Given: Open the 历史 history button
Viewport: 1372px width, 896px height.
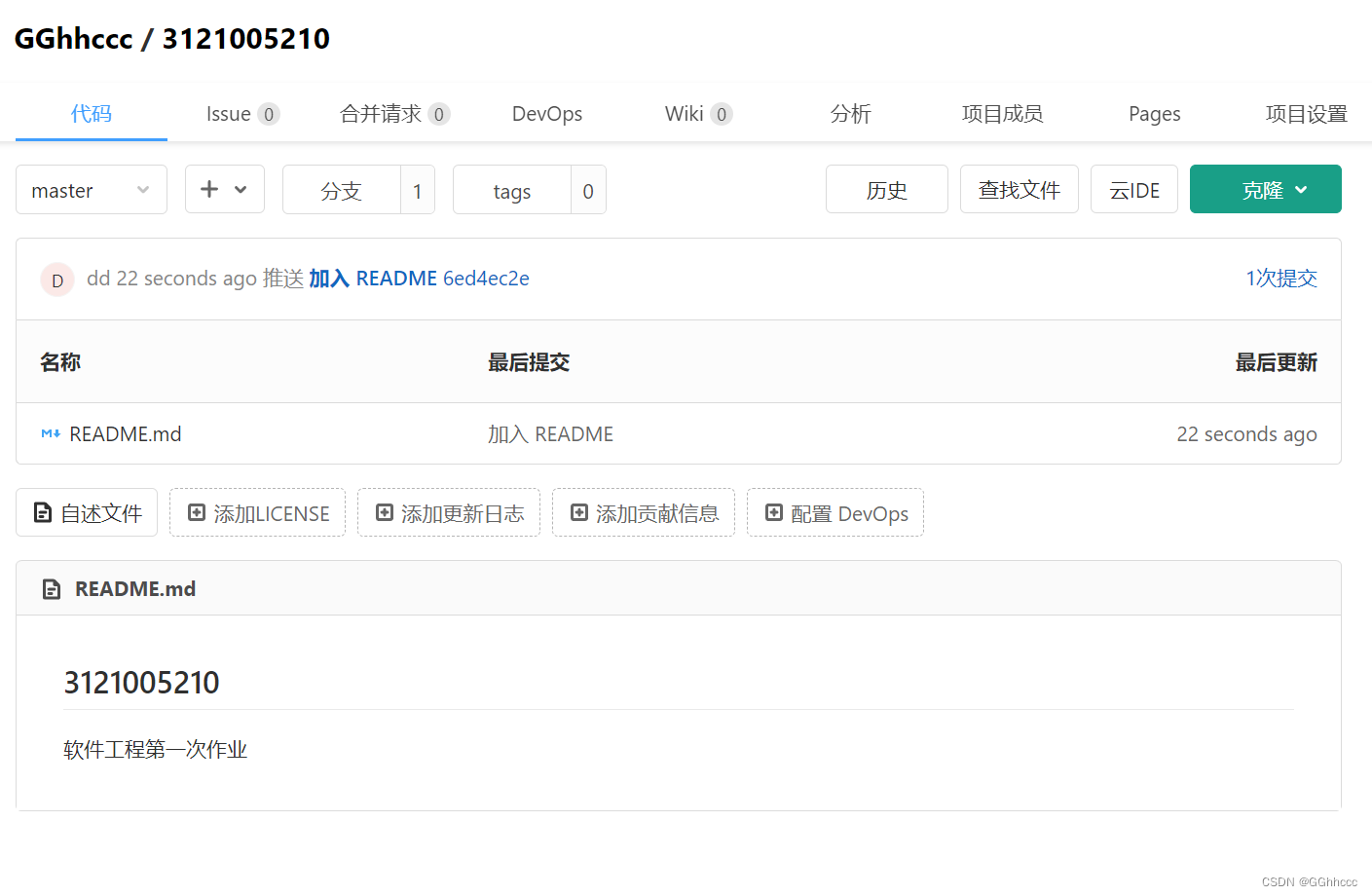Looking at the screenshot, I should click(x=887, y=189).
